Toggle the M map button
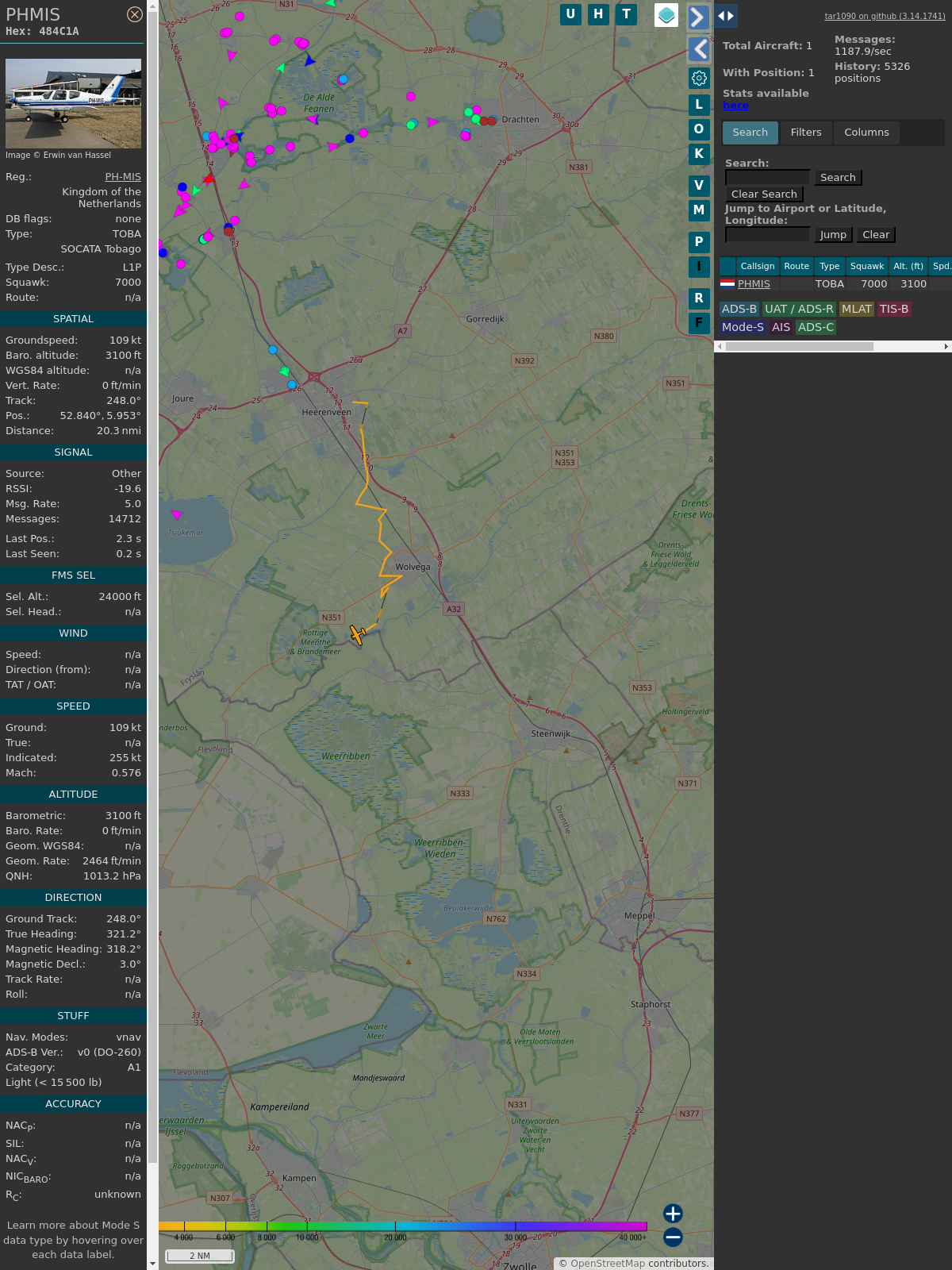The width and height of the screenshot is (952, 1270). (x=699, y=210)
